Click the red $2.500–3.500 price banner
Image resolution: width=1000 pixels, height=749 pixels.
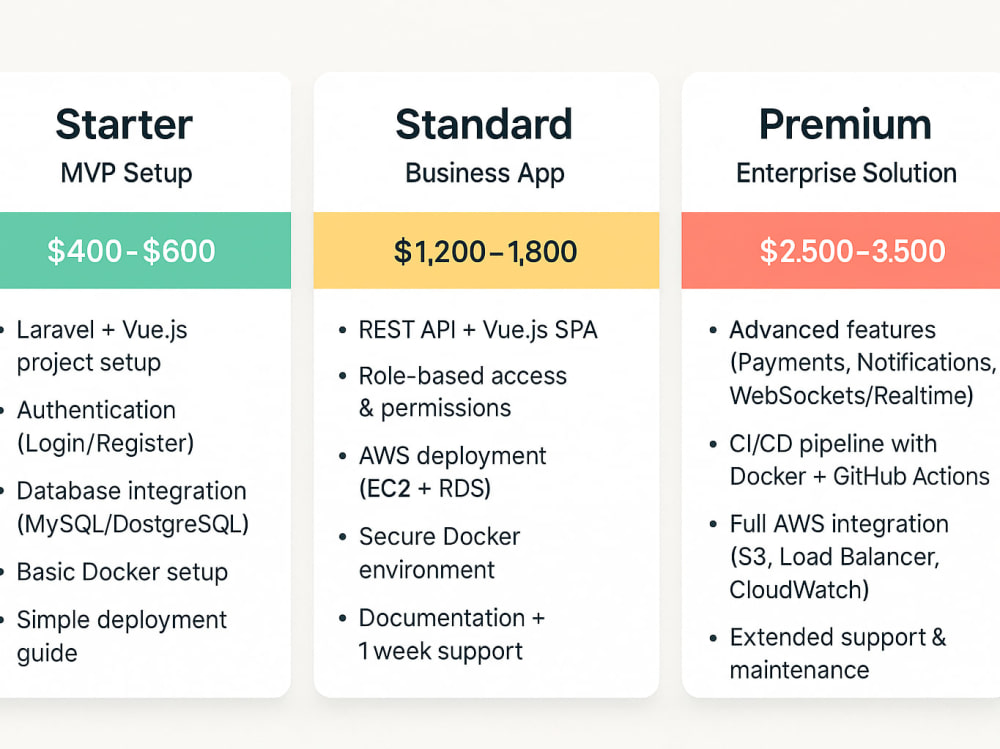coord(841,250)
